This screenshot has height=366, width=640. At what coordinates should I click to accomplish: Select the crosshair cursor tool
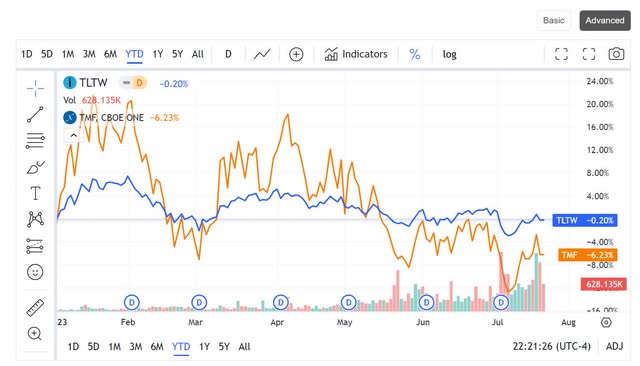coord(35,88)
